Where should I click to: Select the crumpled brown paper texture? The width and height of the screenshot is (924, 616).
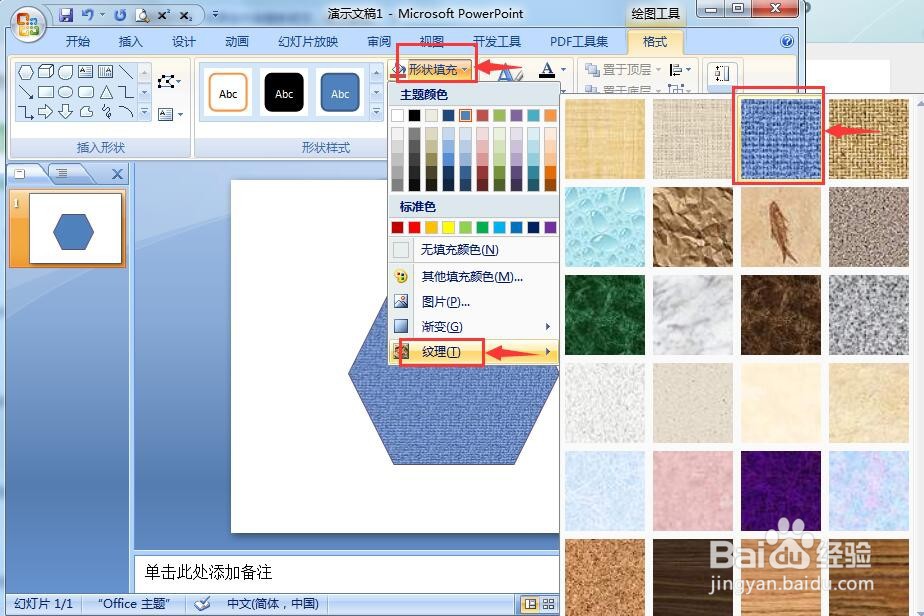coord(692,227)
